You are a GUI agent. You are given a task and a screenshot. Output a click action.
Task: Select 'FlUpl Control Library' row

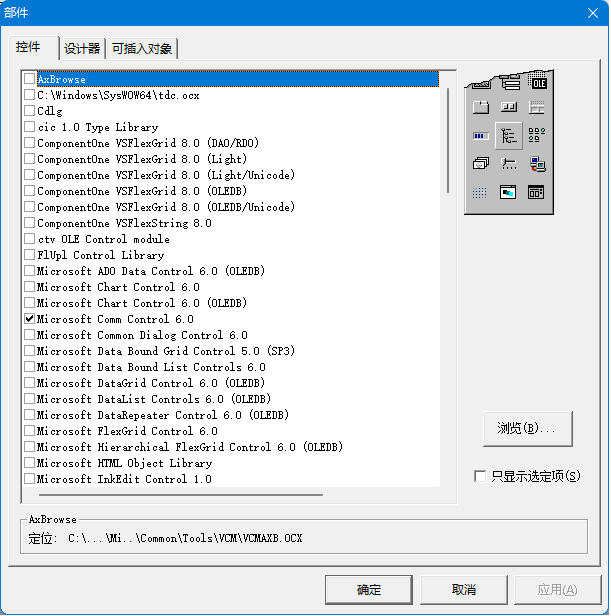click(101, 255)
